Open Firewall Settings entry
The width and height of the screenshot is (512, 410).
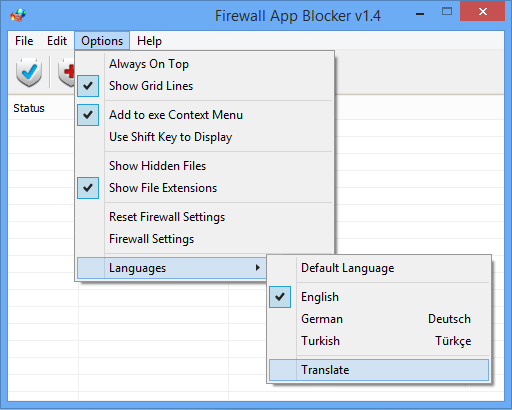point(205,239)
